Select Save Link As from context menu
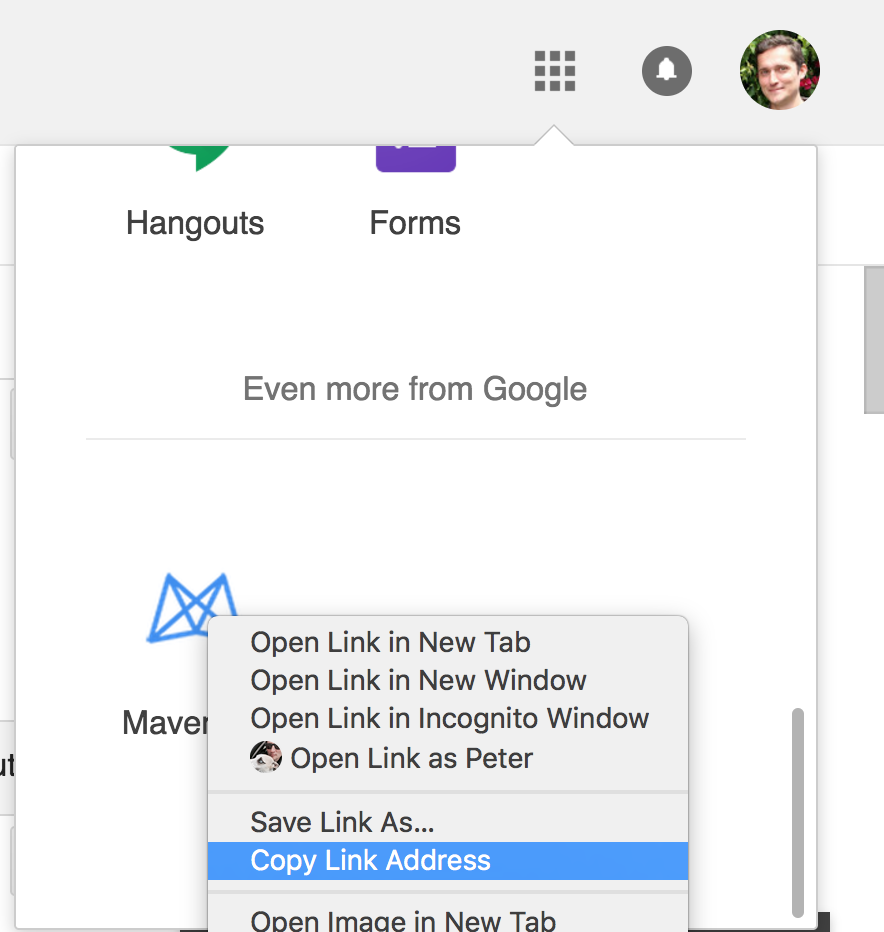This screenshot has width=884, height=932. [342, 822]
